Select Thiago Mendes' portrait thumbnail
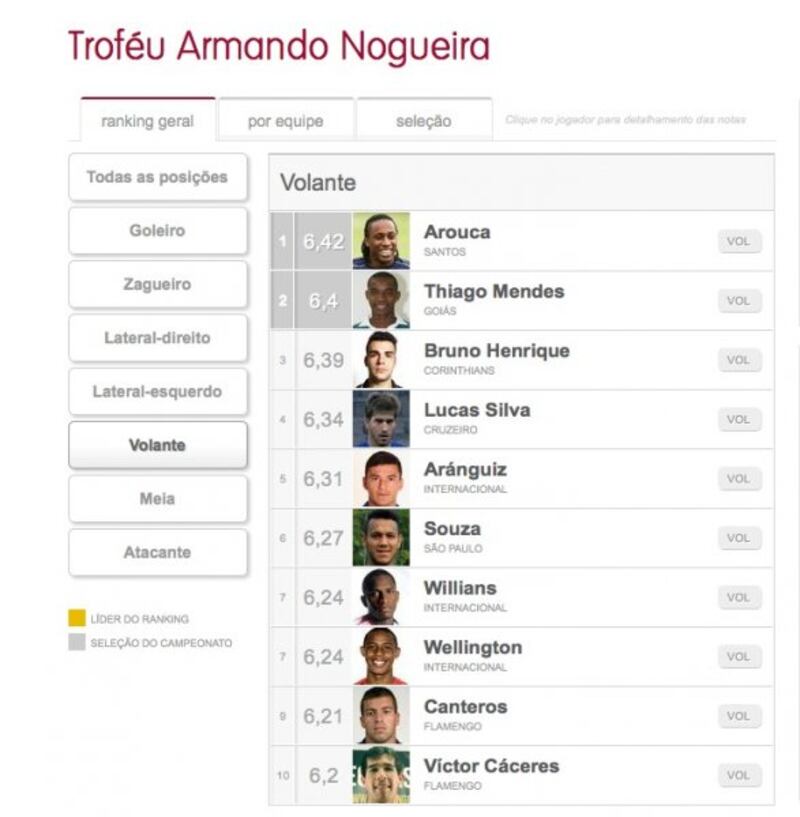The height and width of the screenshot is (817, 800). 381,300
